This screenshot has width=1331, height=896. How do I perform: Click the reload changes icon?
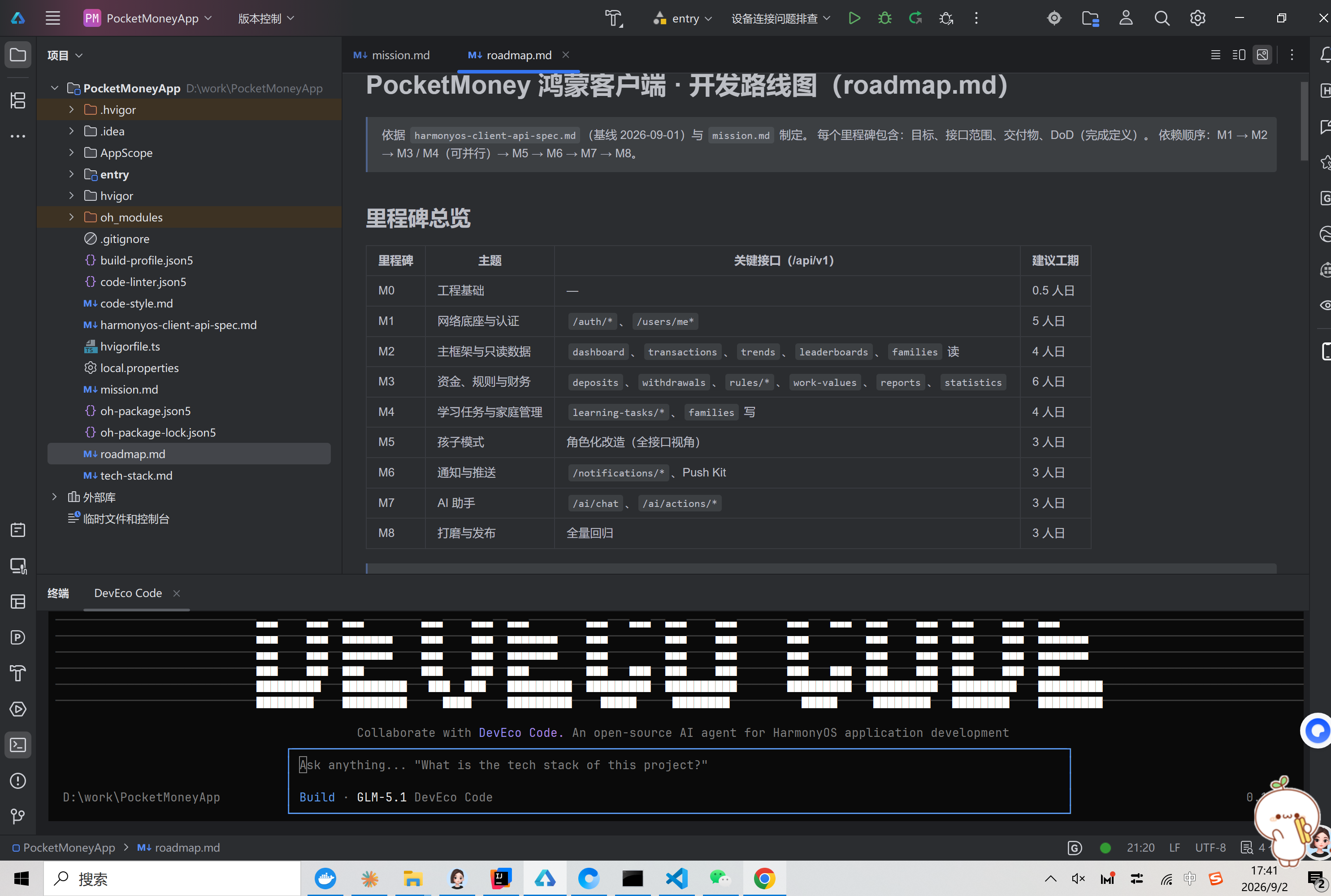point(915,18)
